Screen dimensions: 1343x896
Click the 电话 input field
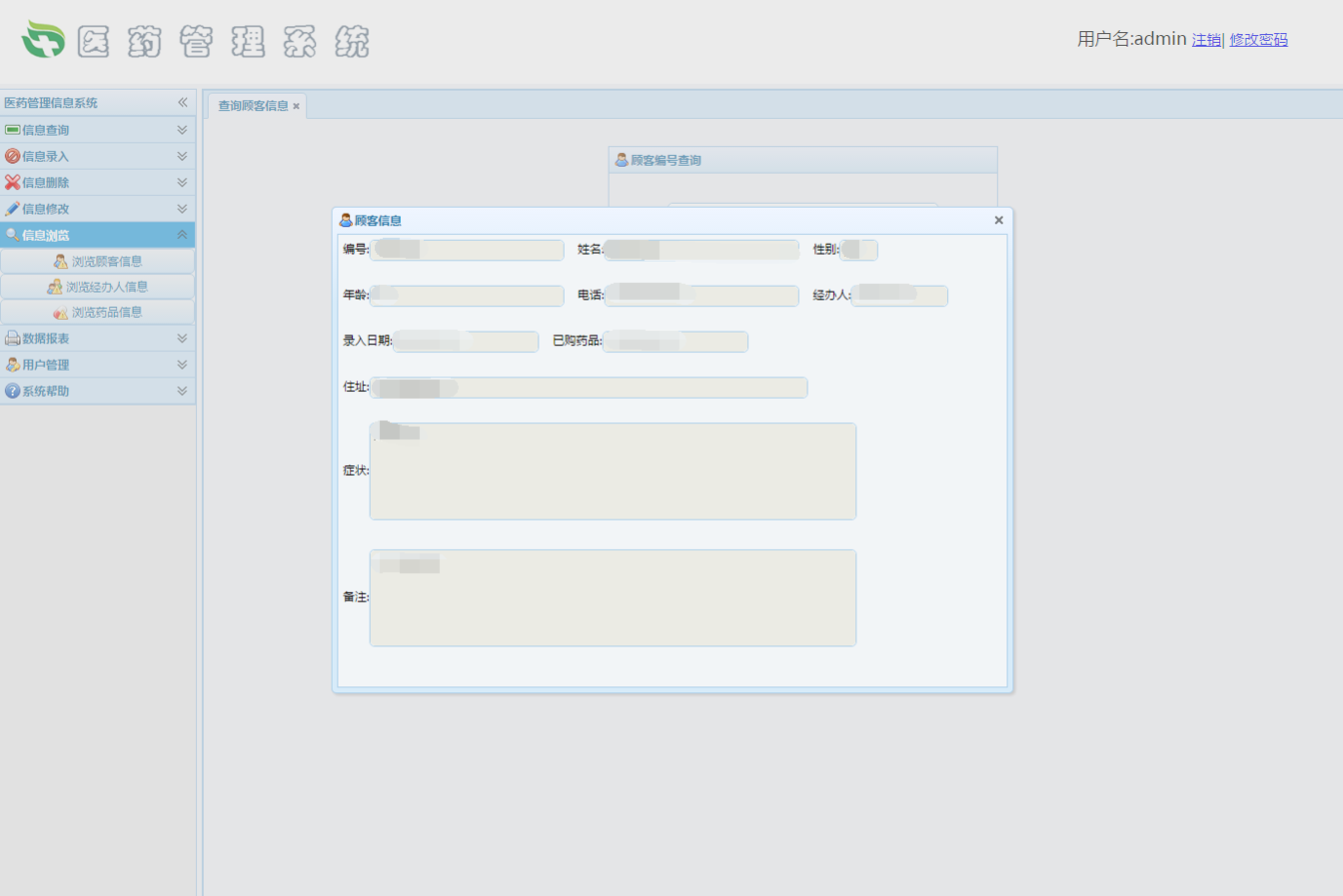point(701,296)
